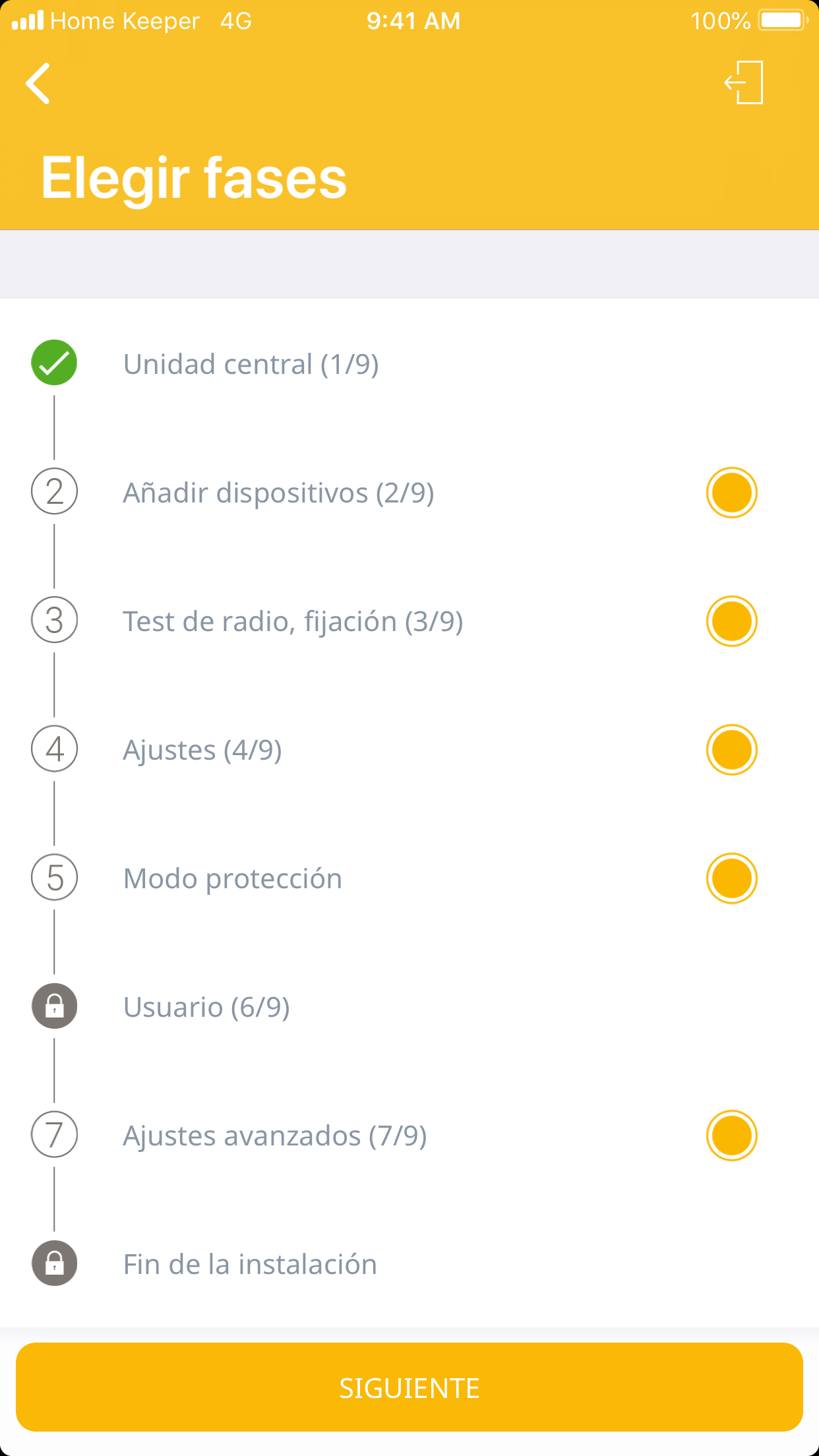This screenshot has width=819, height=1456.
Task: Tap the step 4 circle icon
Action: tap(55, 749)
